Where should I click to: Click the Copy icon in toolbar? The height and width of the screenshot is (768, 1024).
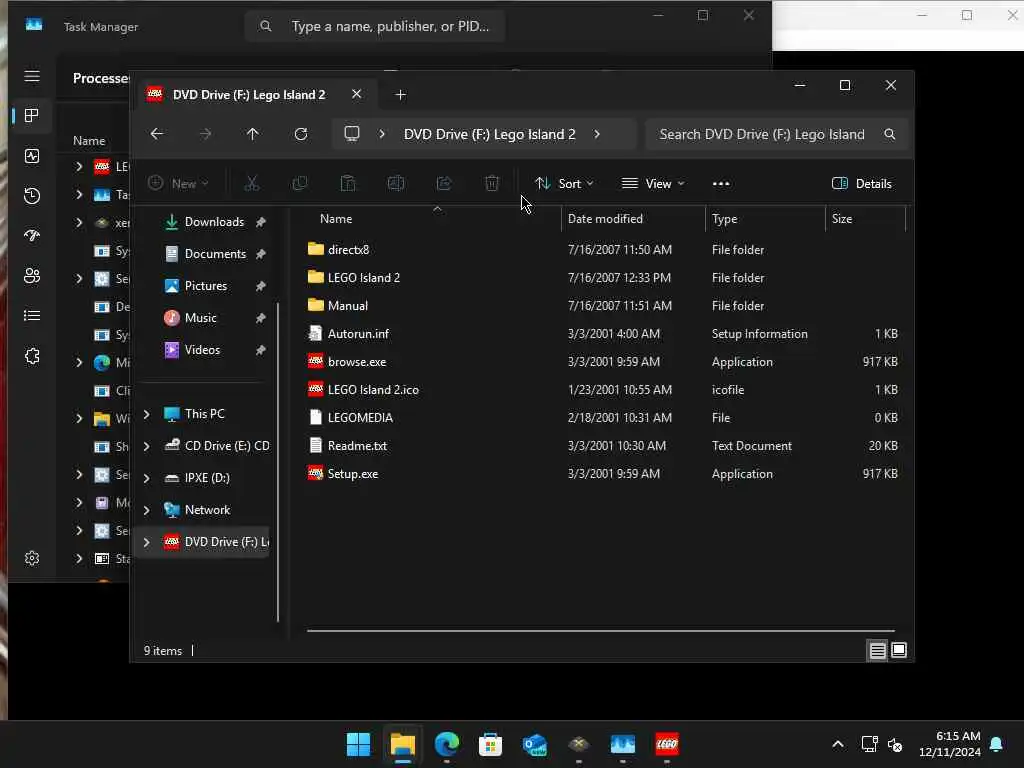pos(300,184)
